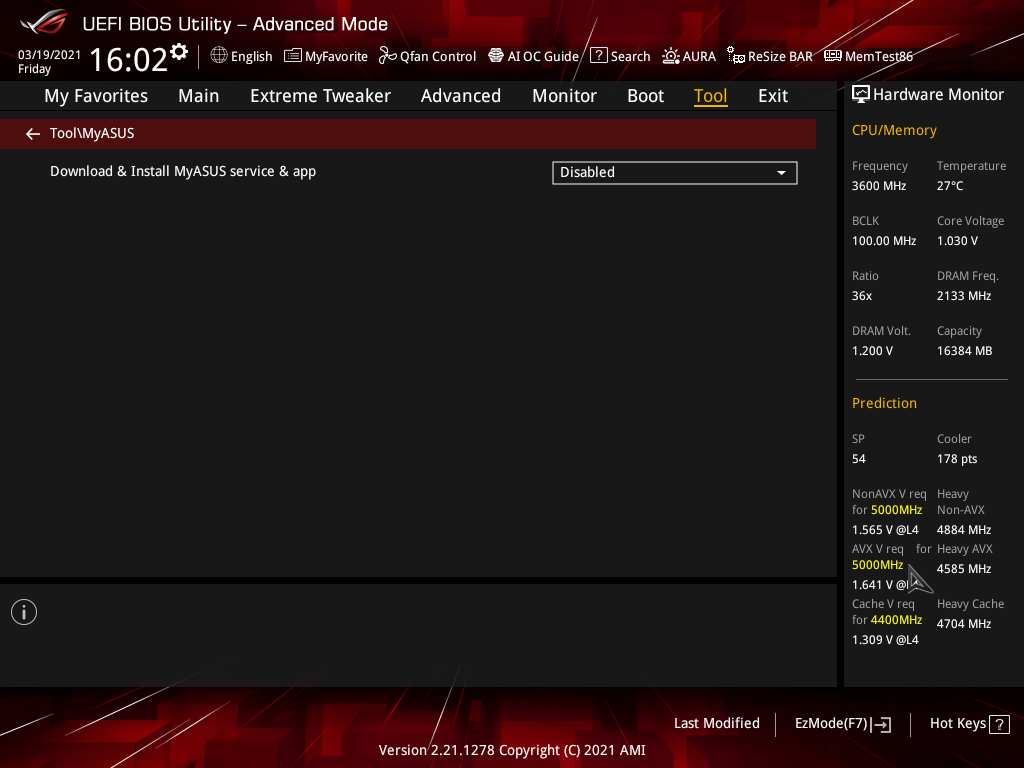Screen dimensions: 1024x768
Task: Switch to My Favorites tab
Action: click(96, 96)
